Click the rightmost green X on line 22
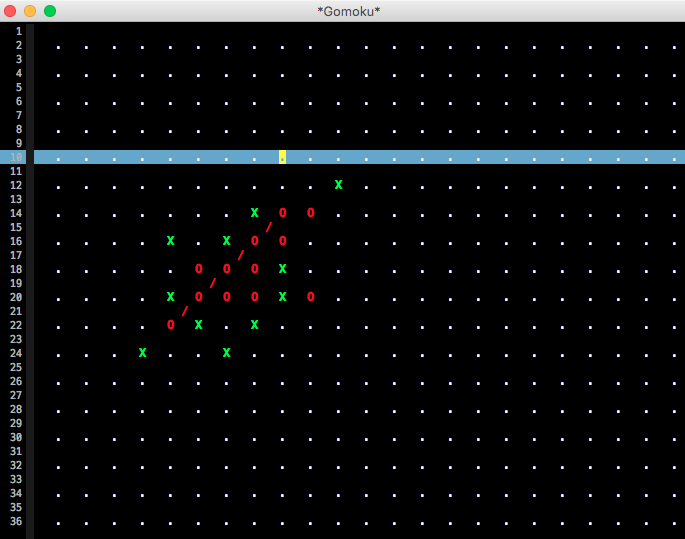The width and height of the screenshot is (685, 539). pyautogui.click(x=255, y=325)
